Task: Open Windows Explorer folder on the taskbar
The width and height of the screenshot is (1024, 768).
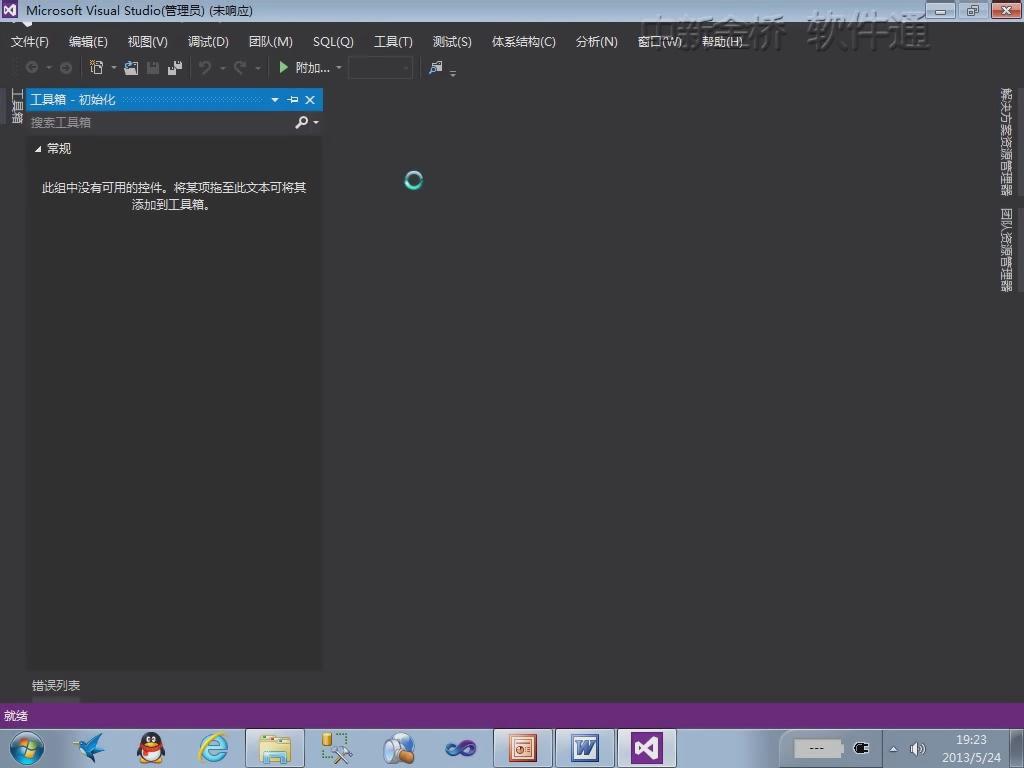Action: click(x=275, y=748)
